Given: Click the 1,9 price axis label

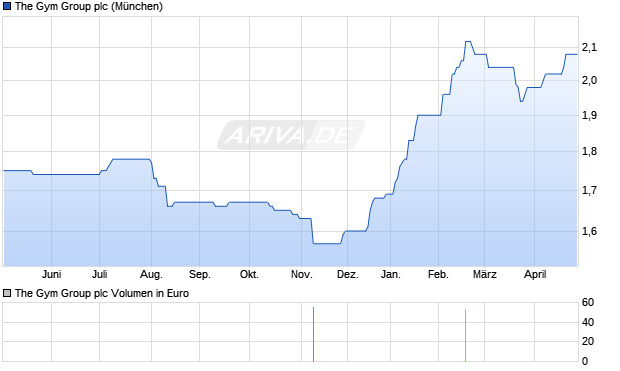Looking at the screenshot, I should [589, 115].
